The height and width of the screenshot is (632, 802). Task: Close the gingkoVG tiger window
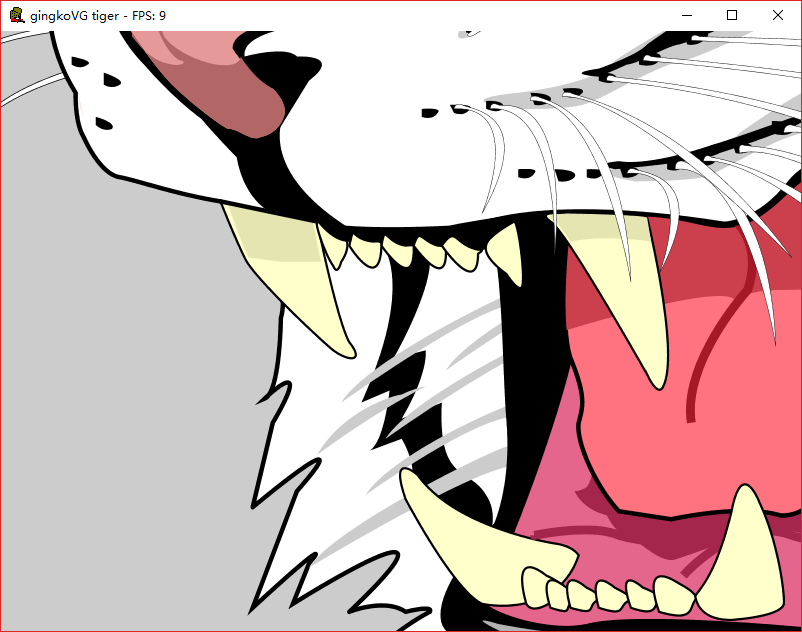tap(777, 15)
